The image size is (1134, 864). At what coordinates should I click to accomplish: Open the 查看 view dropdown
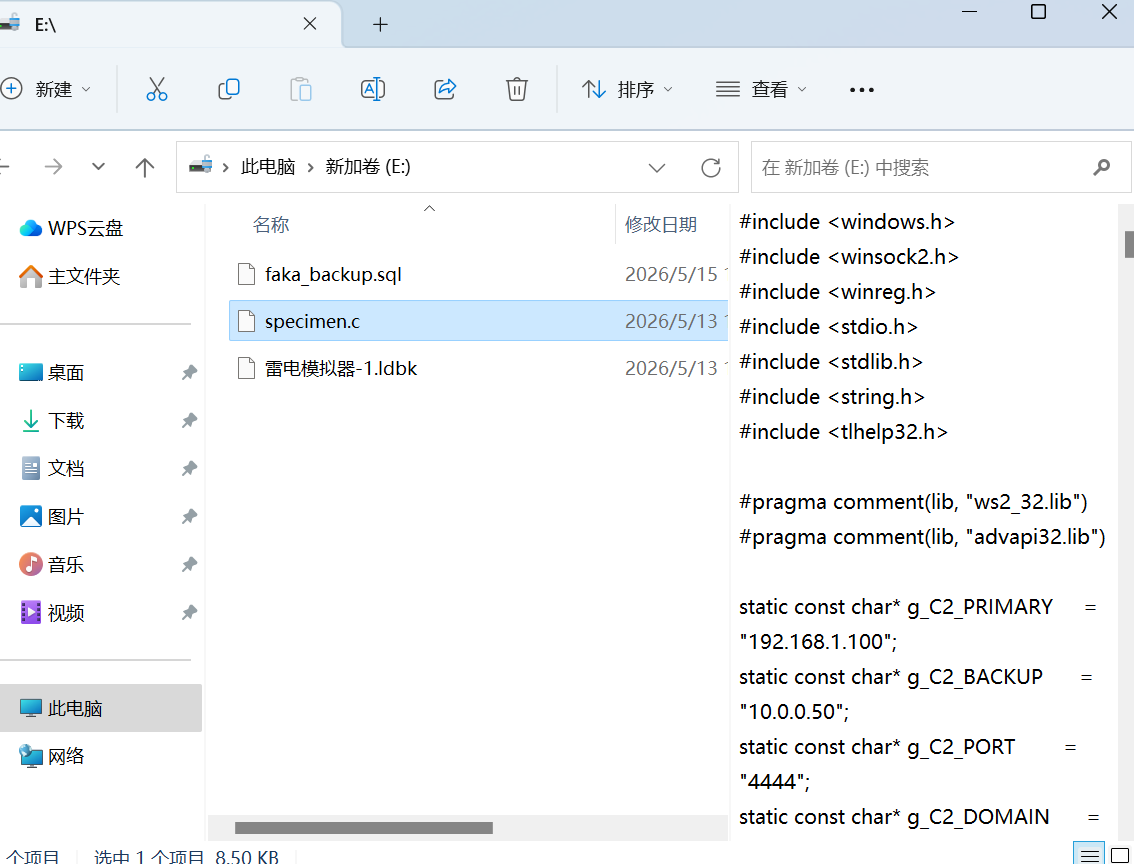[761, 89]
